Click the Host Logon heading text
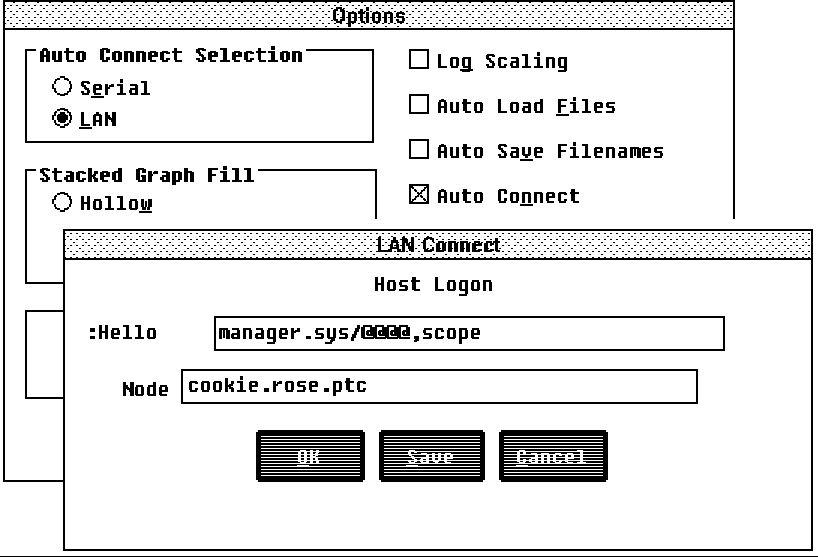The height and width of the screenshot is (557, 818). click(433, 284)
